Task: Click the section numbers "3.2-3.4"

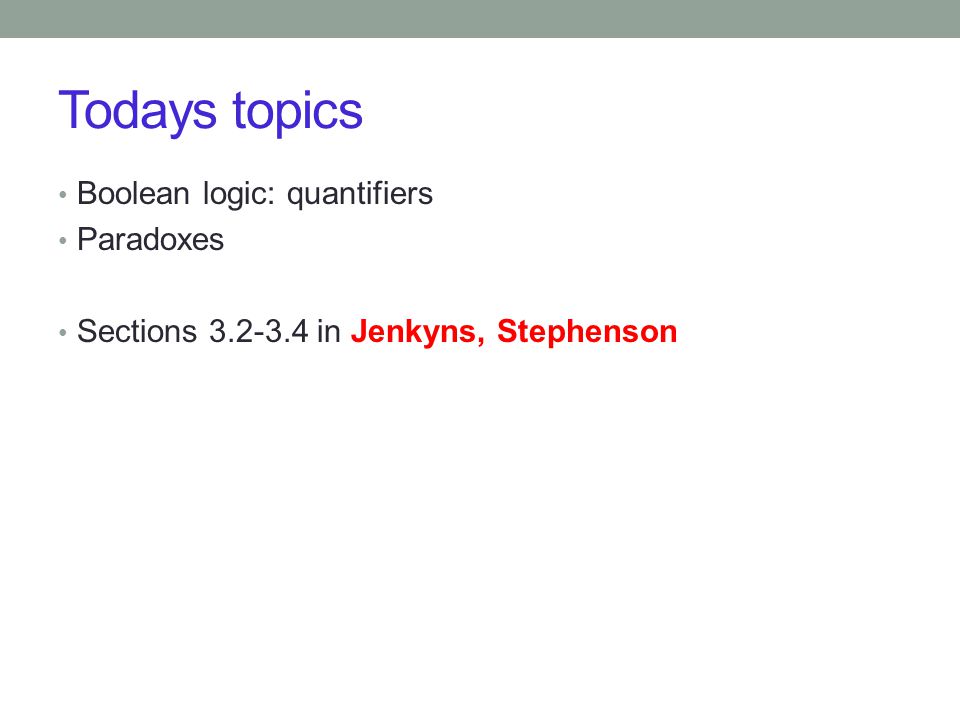Action: [x=258, y=331]
